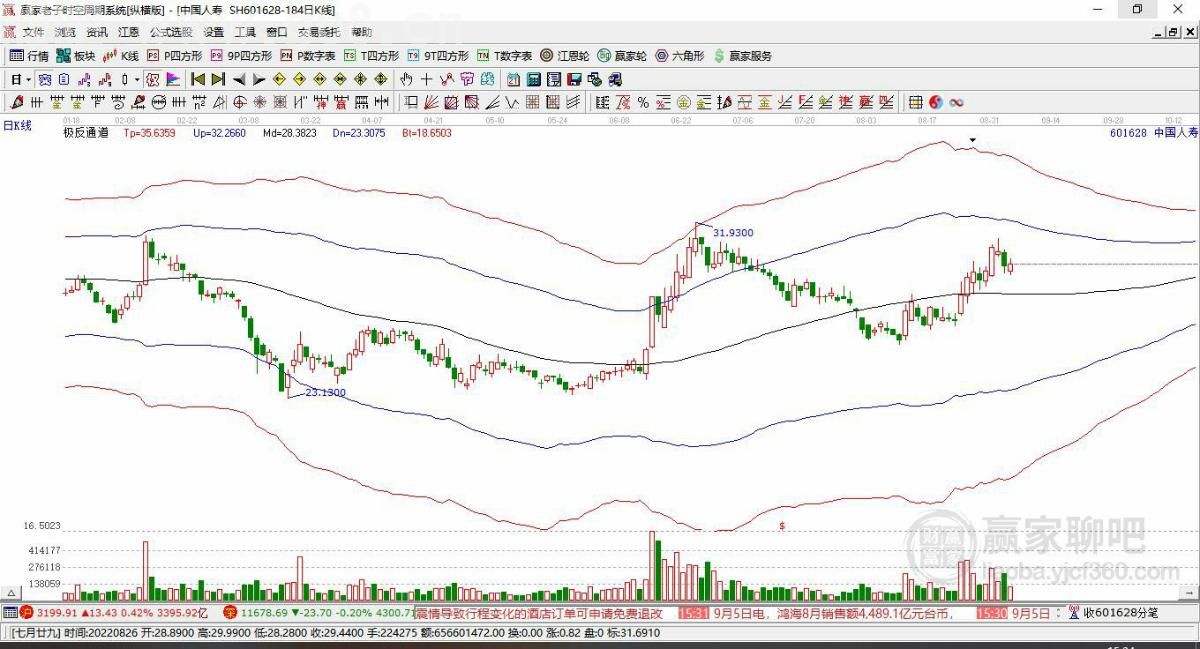Viewport: 1200px width, 649px height.
Task: Click the 板块 toolbar button
Action: (76, 56)
